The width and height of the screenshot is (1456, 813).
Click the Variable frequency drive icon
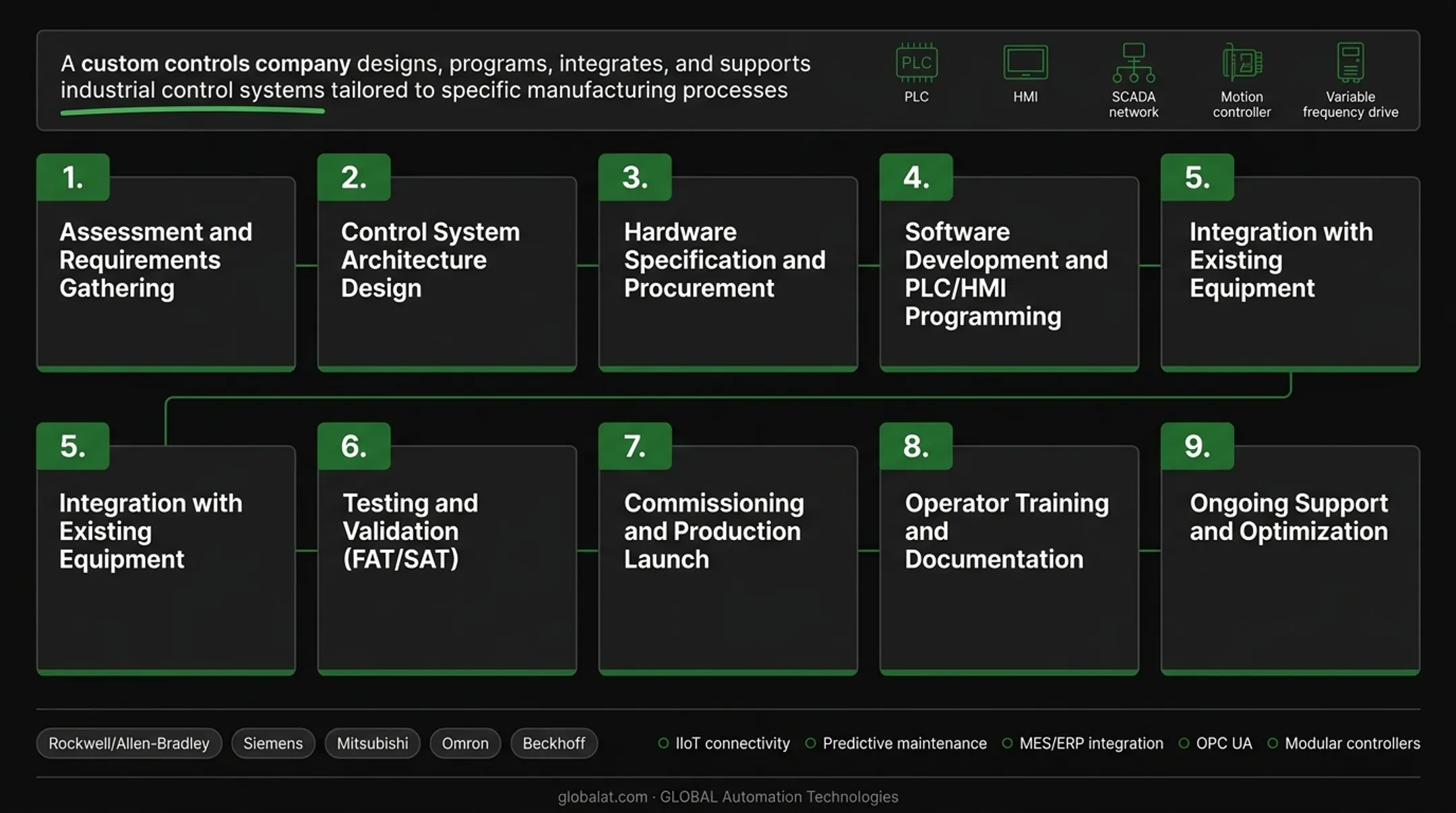tap(1350, 63)
